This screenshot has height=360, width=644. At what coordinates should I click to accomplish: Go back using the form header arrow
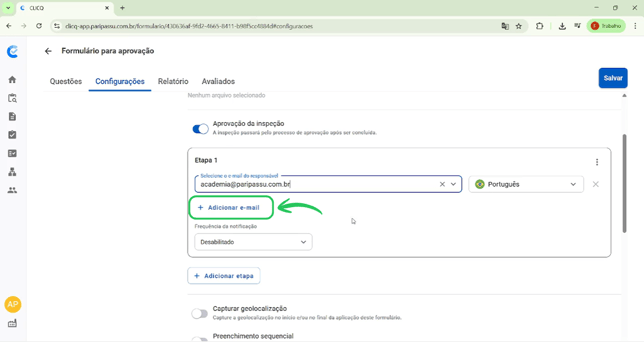pyautogui.click(x=48, y=51)
